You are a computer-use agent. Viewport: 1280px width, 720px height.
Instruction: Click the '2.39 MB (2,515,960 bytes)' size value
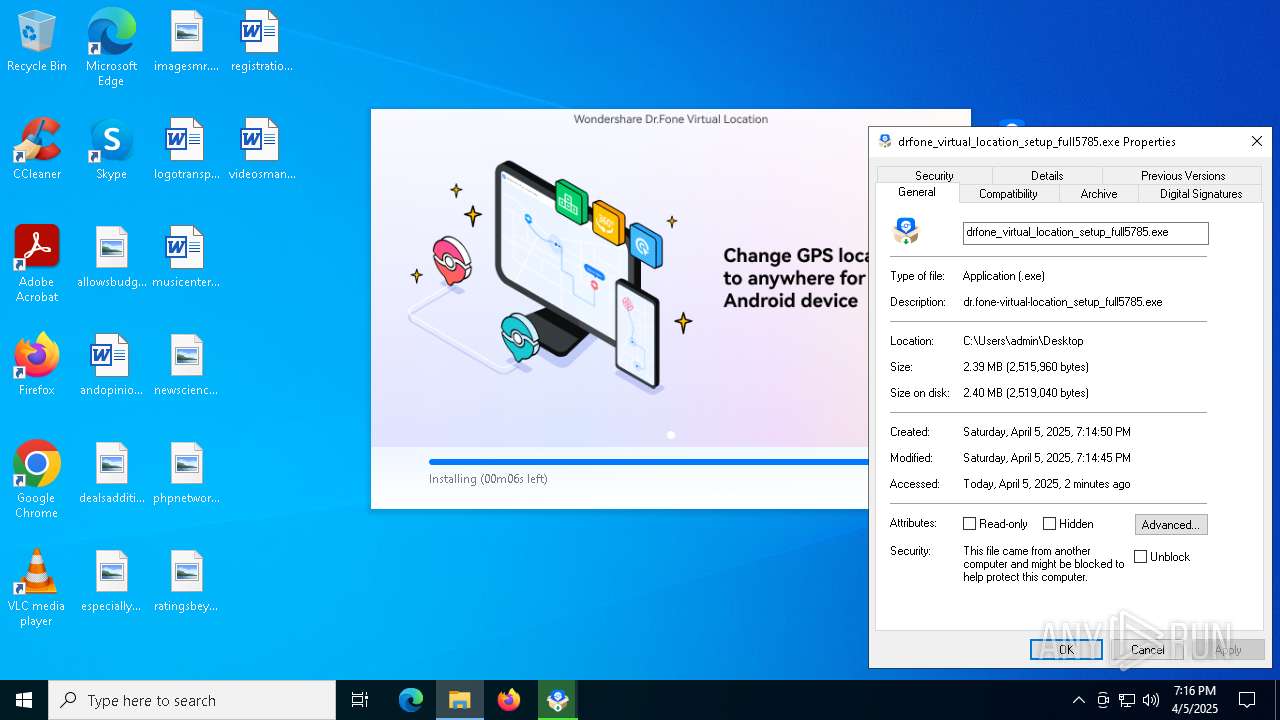tap(1026, 367)
